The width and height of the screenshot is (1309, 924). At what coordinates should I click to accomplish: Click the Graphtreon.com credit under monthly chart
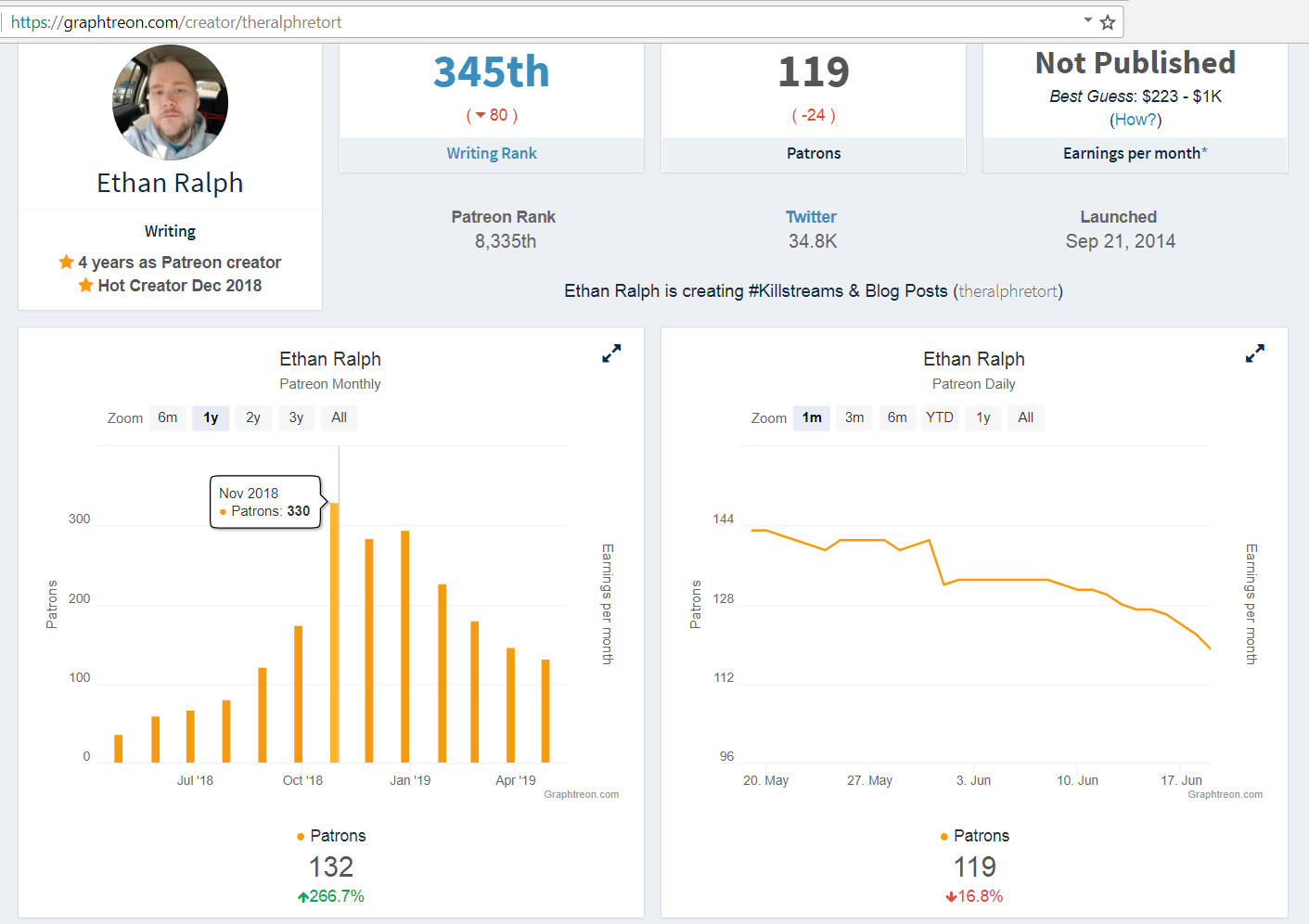[x=582, y=794]
